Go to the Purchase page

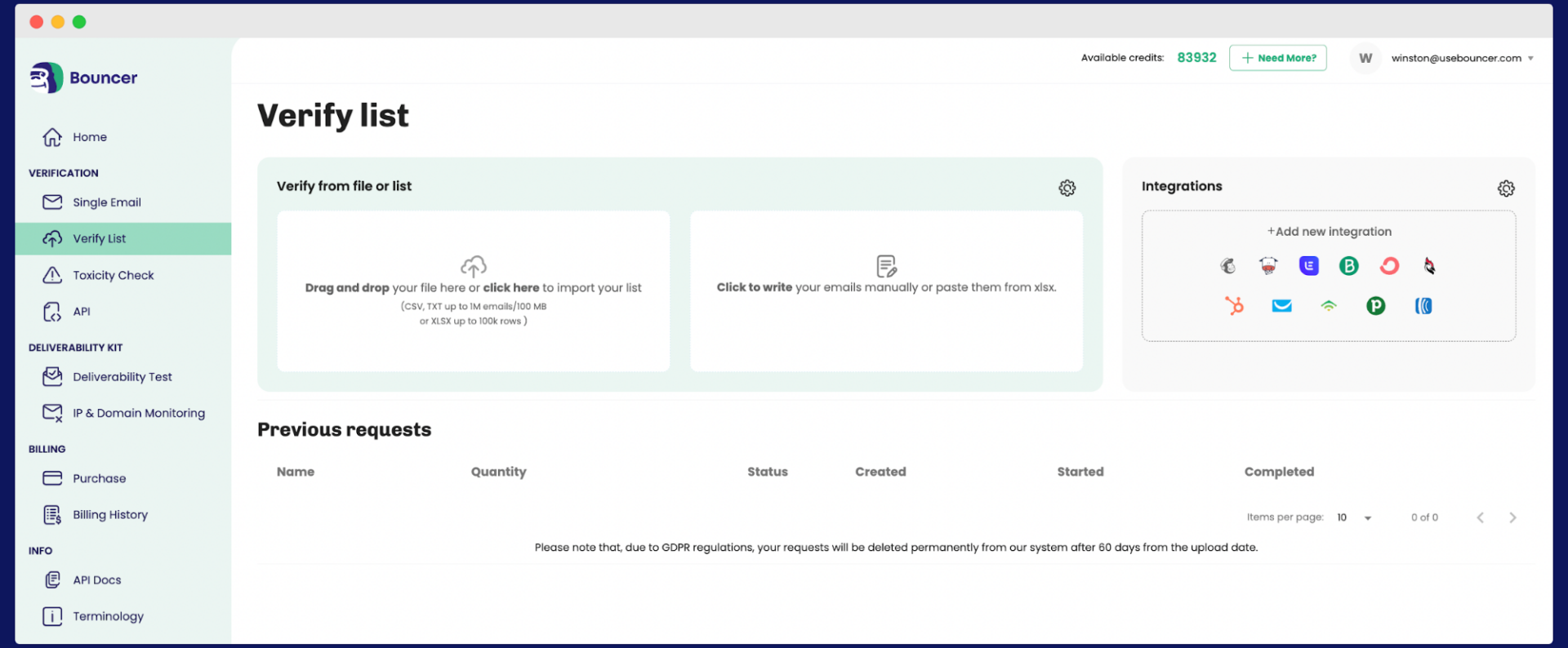pos(84,478)
